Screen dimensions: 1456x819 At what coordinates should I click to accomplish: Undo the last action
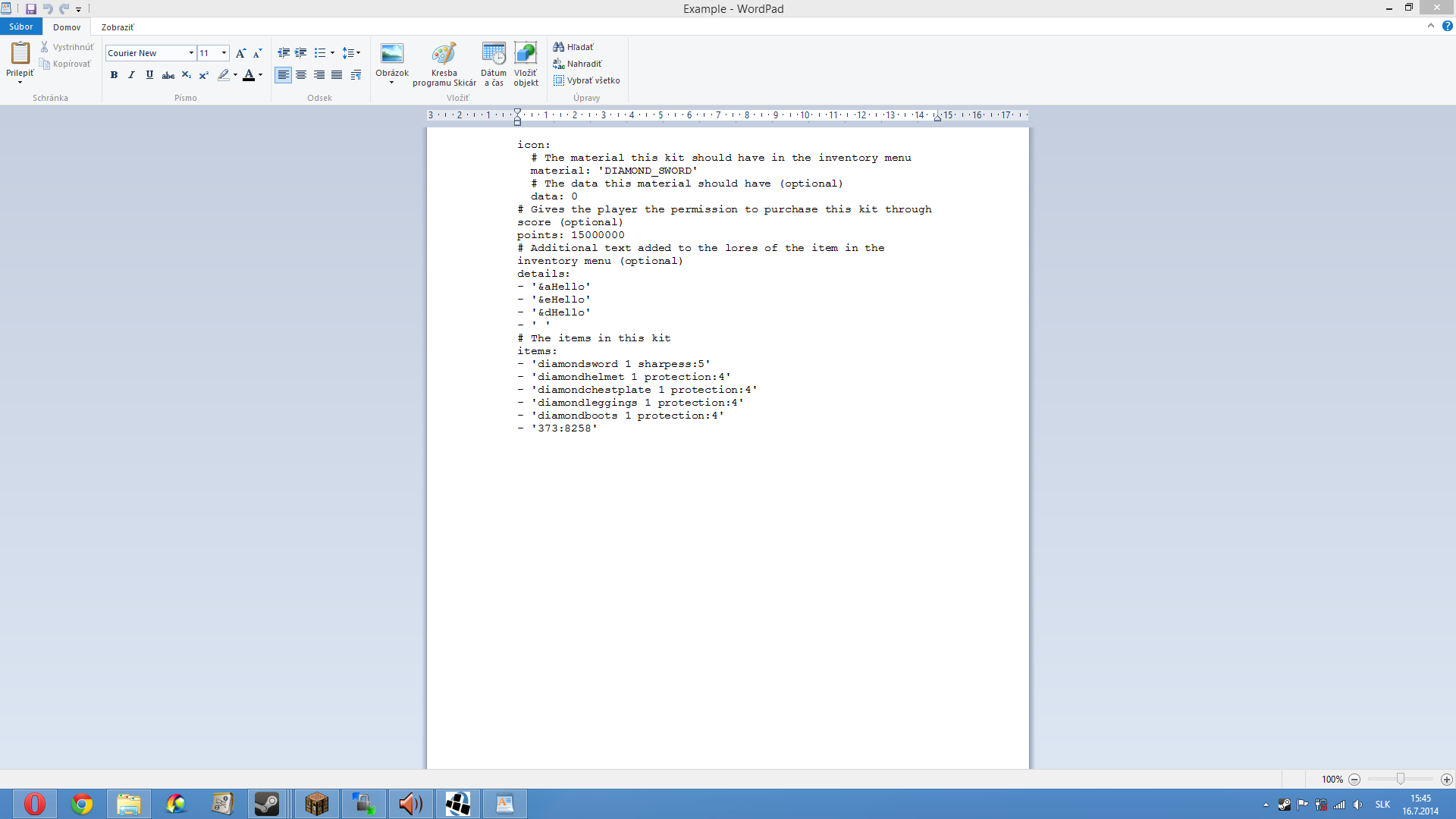point(48,9)
